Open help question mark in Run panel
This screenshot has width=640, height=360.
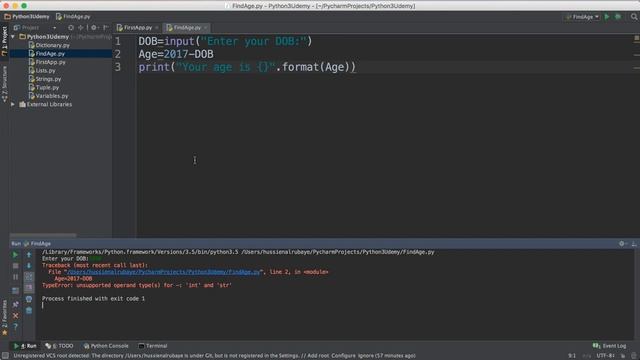click(x=15, y=327)
